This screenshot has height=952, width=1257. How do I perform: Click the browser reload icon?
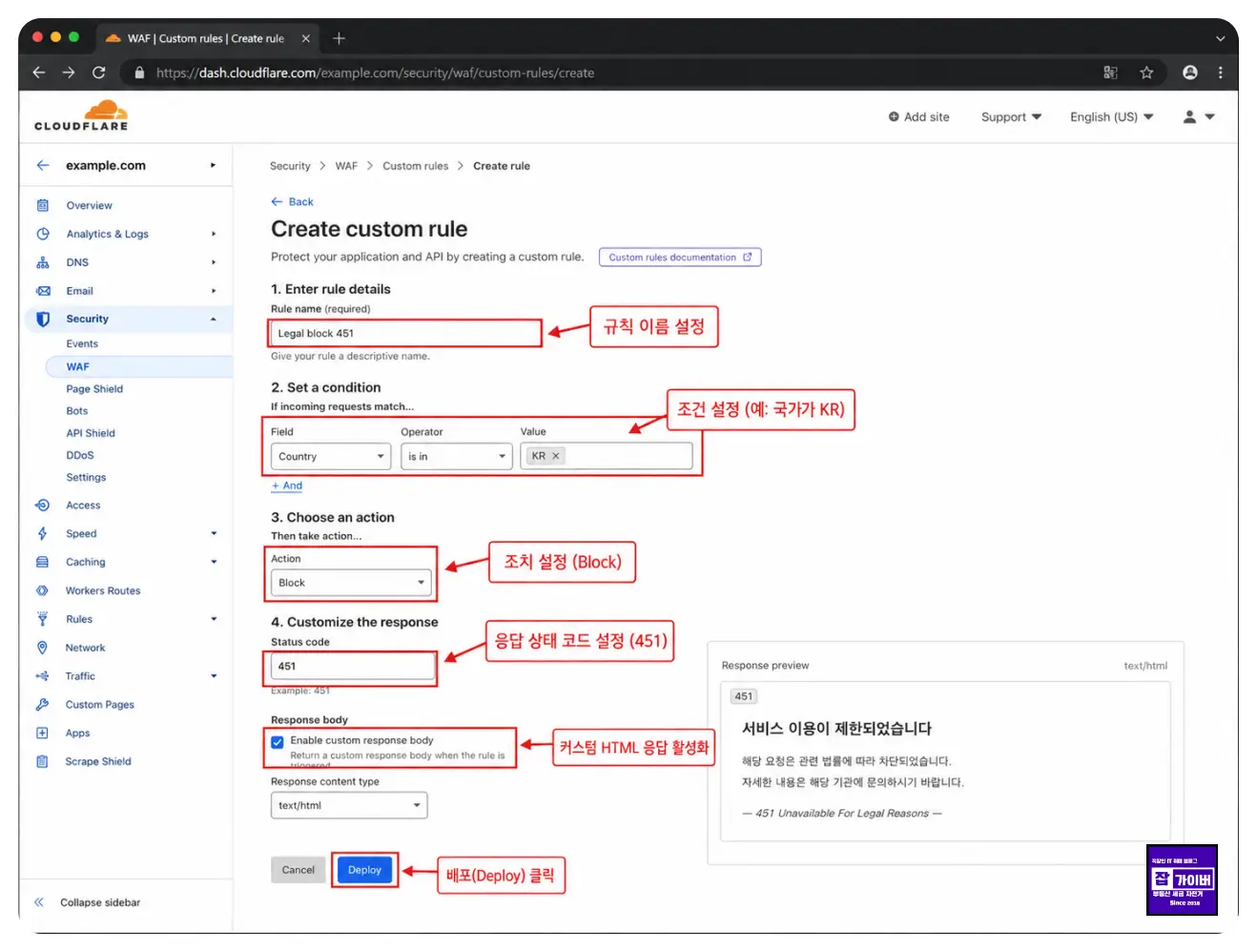pos(98,72)
